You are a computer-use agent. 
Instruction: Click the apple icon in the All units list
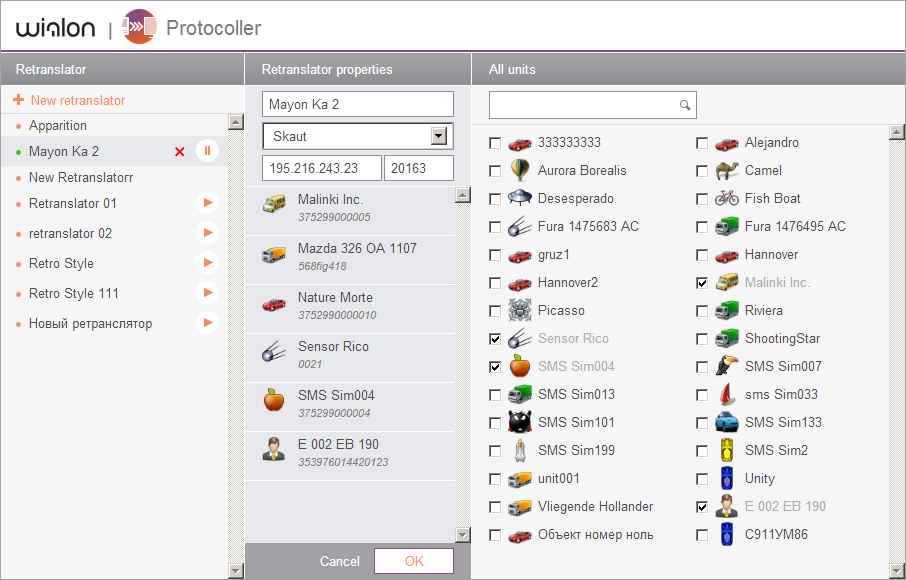pyautogui.click(x=520, y=366)
